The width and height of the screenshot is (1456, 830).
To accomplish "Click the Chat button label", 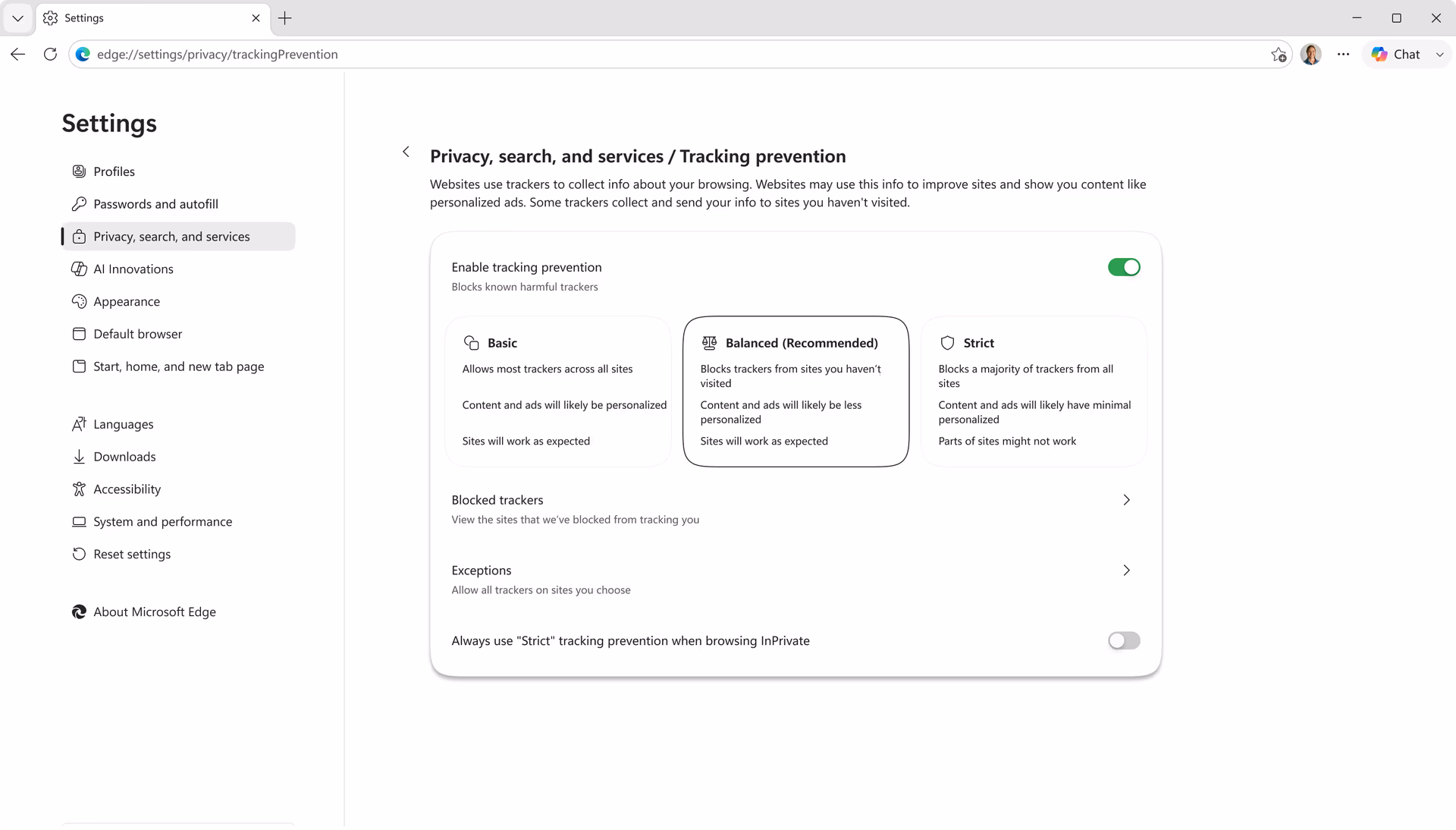I will (x=1407, y=55).
